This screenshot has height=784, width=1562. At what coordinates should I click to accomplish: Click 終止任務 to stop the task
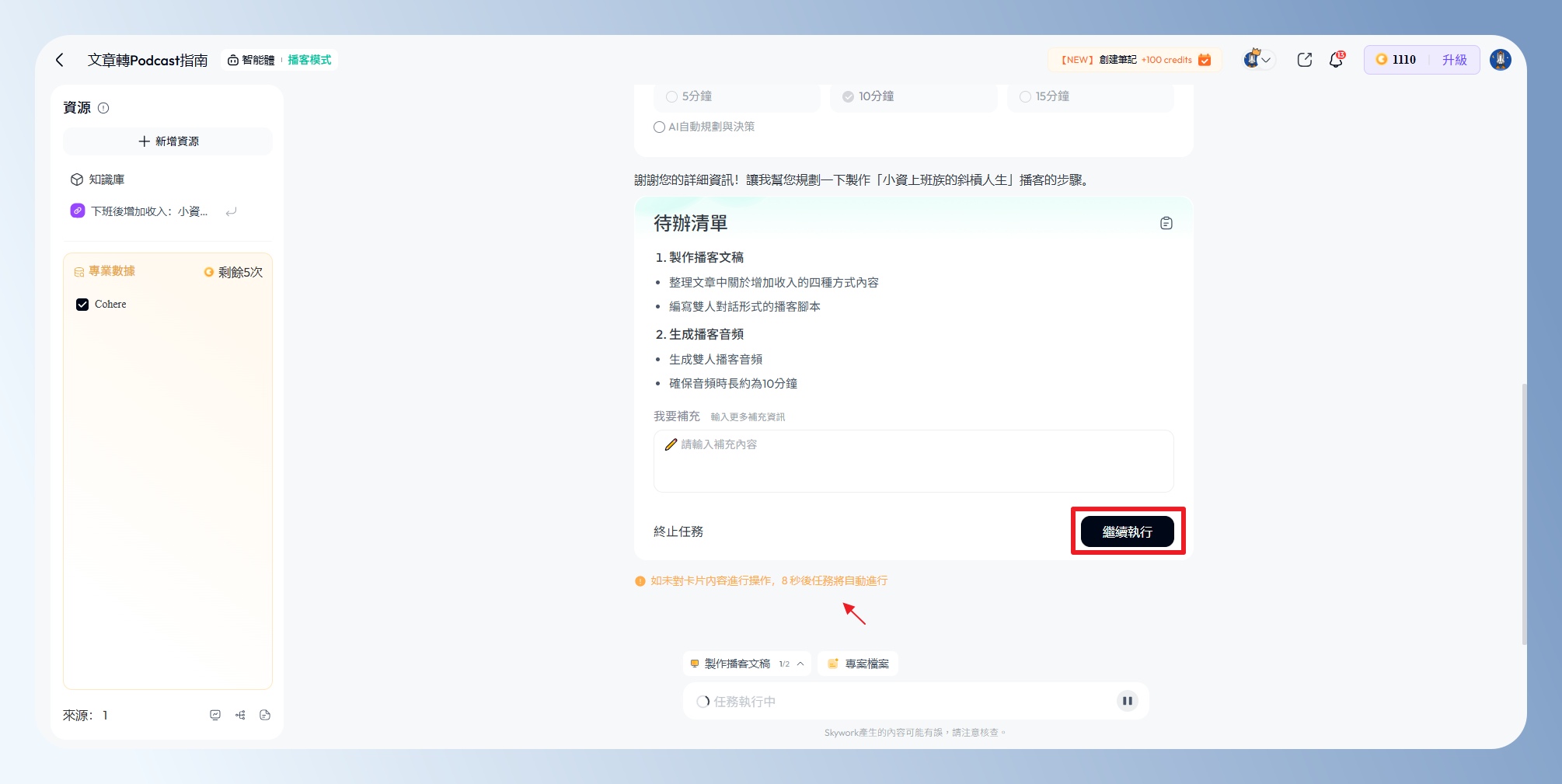tap(678, 531)
